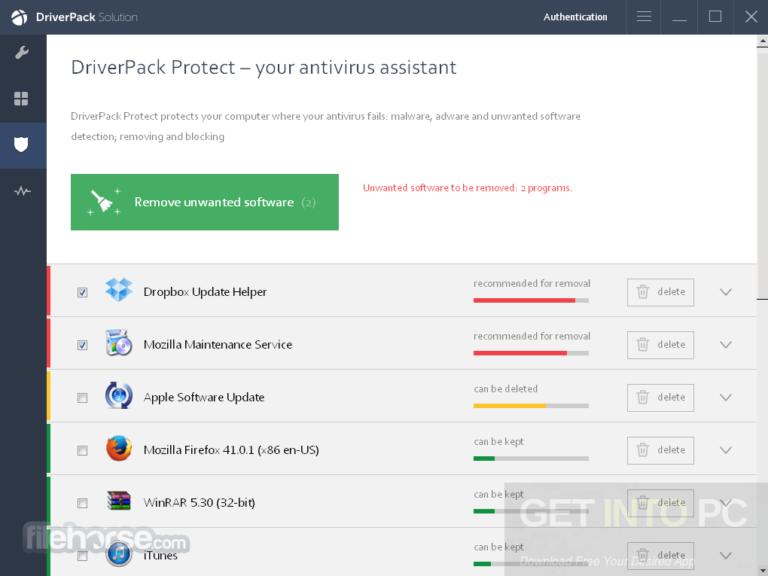Delete Mozilla Maintenance Service
Viewport: 768px width, 576px height.
pyautogui.click(x=660, y=345)
